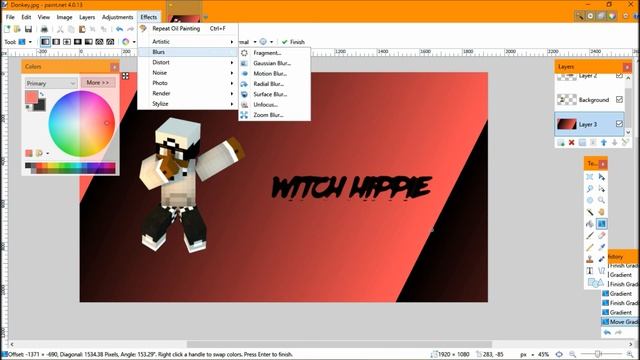Click the Print icon
The height and width of the screenshot is (360, 640).
pyautogui.click(x=44, y=29)
